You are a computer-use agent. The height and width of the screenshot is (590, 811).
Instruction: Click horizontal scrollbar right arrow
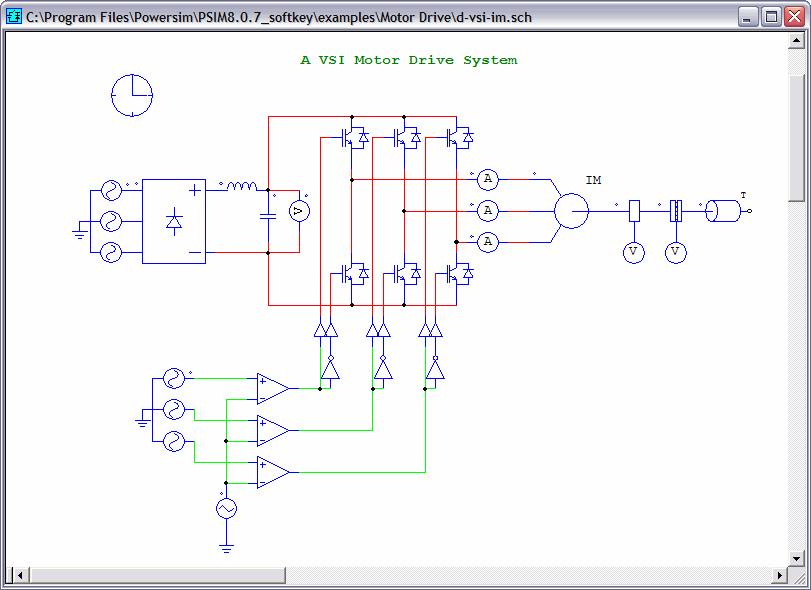point(779,575)
